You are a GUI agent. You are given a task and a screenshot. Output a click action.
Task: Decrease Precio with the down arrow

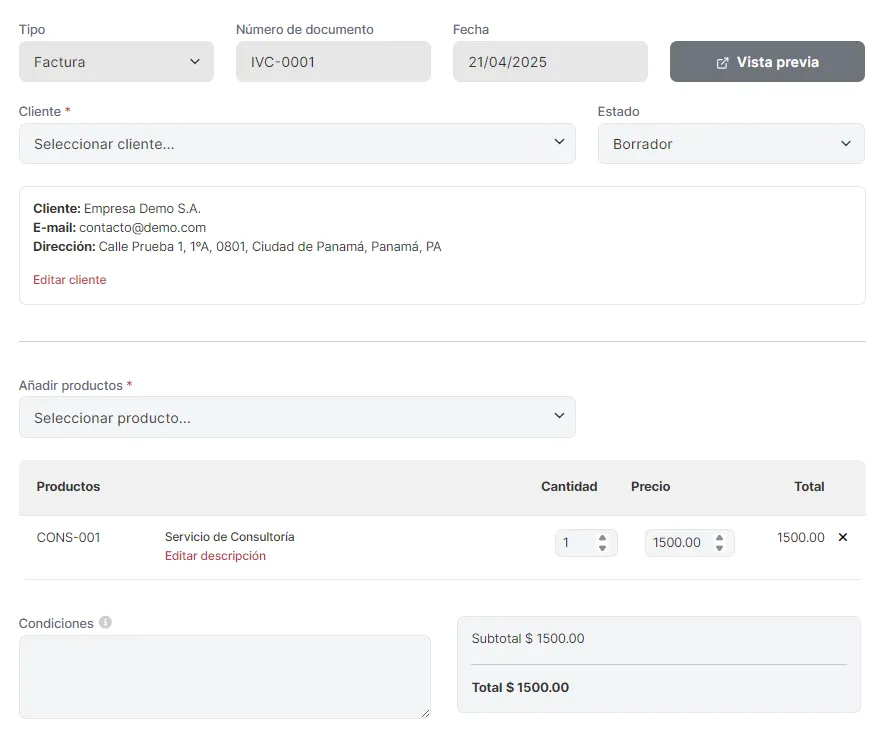[x=719, y=548]
